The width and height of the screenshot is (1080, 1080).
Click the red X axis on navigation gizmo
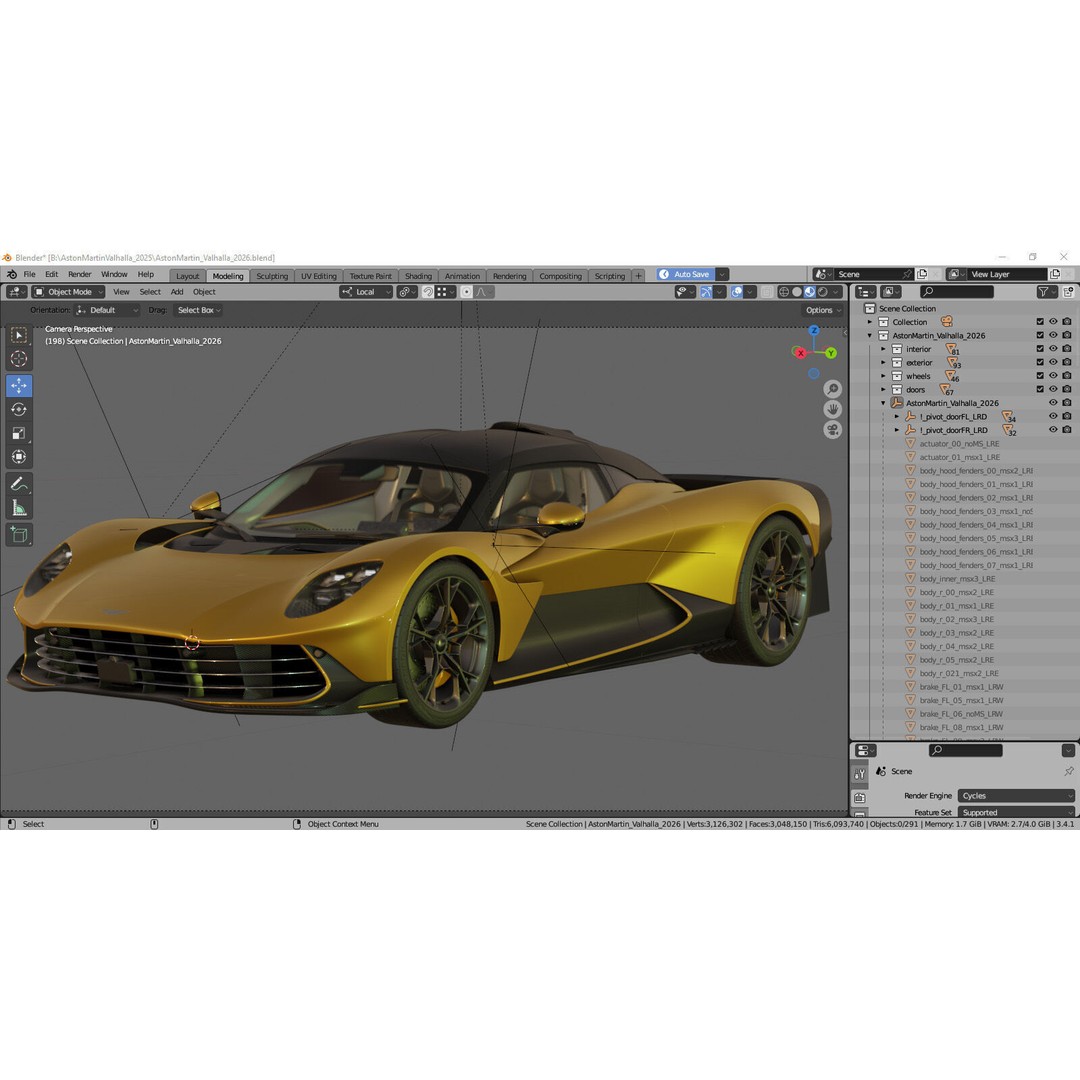point(800,353)
